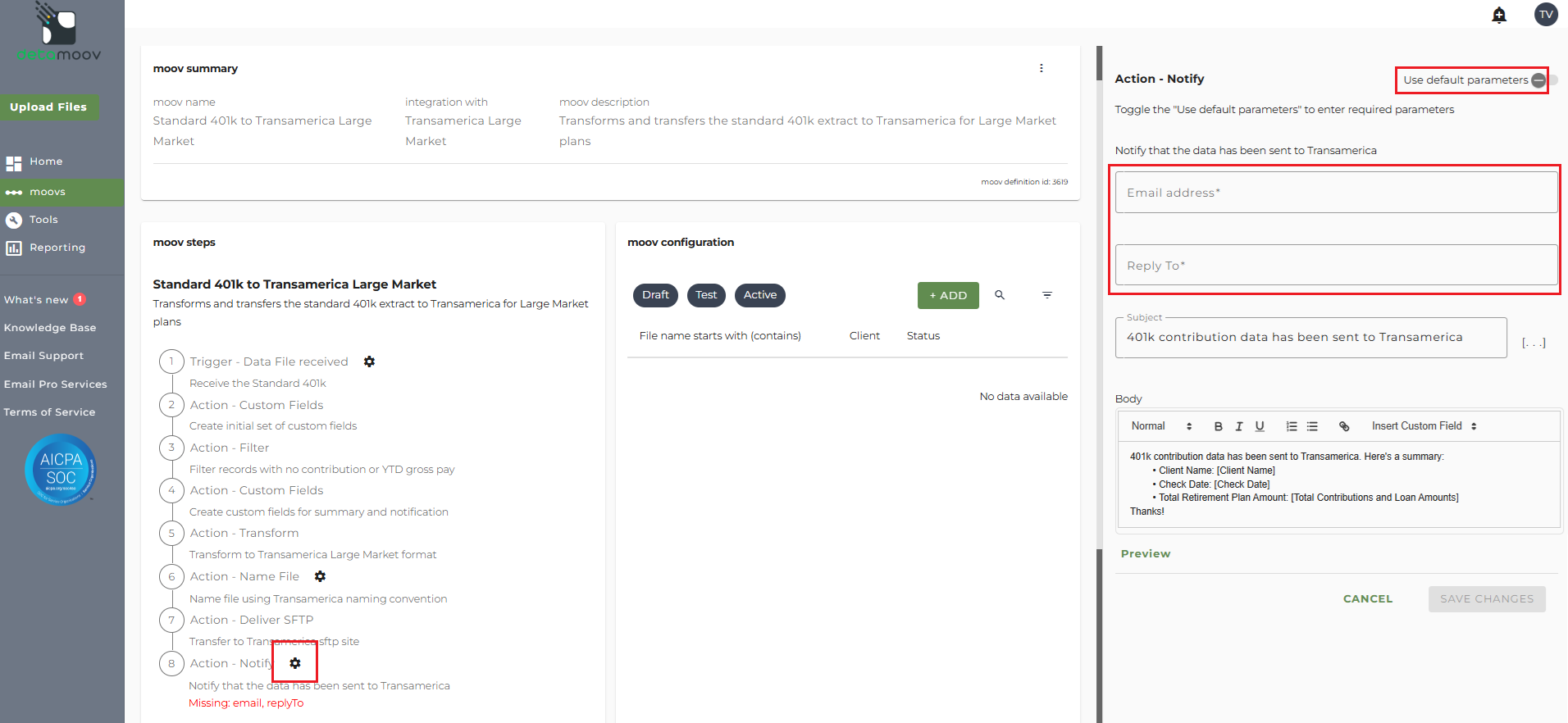Search the moov configuration list
1568x723 pixels.
pyautogui.click(x=1000, y=295)
